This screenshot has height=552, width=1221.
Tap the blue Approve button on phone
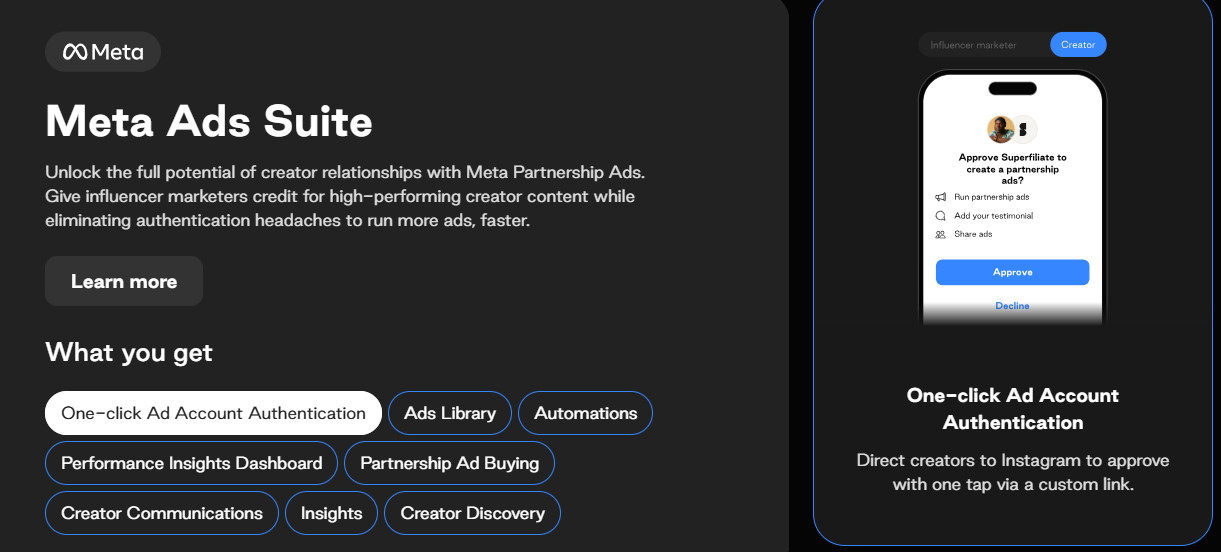point(1012,272)
